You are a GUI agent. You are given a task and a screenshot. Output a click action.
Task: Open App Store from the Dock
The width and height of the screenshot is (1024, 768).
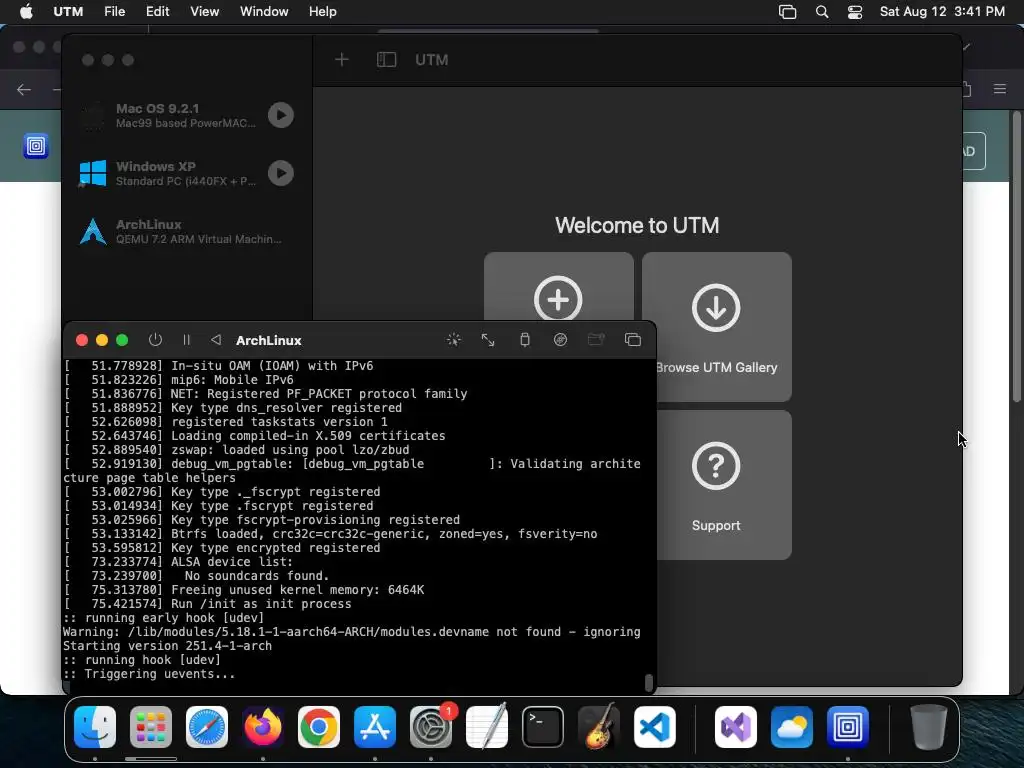[375, 727]
